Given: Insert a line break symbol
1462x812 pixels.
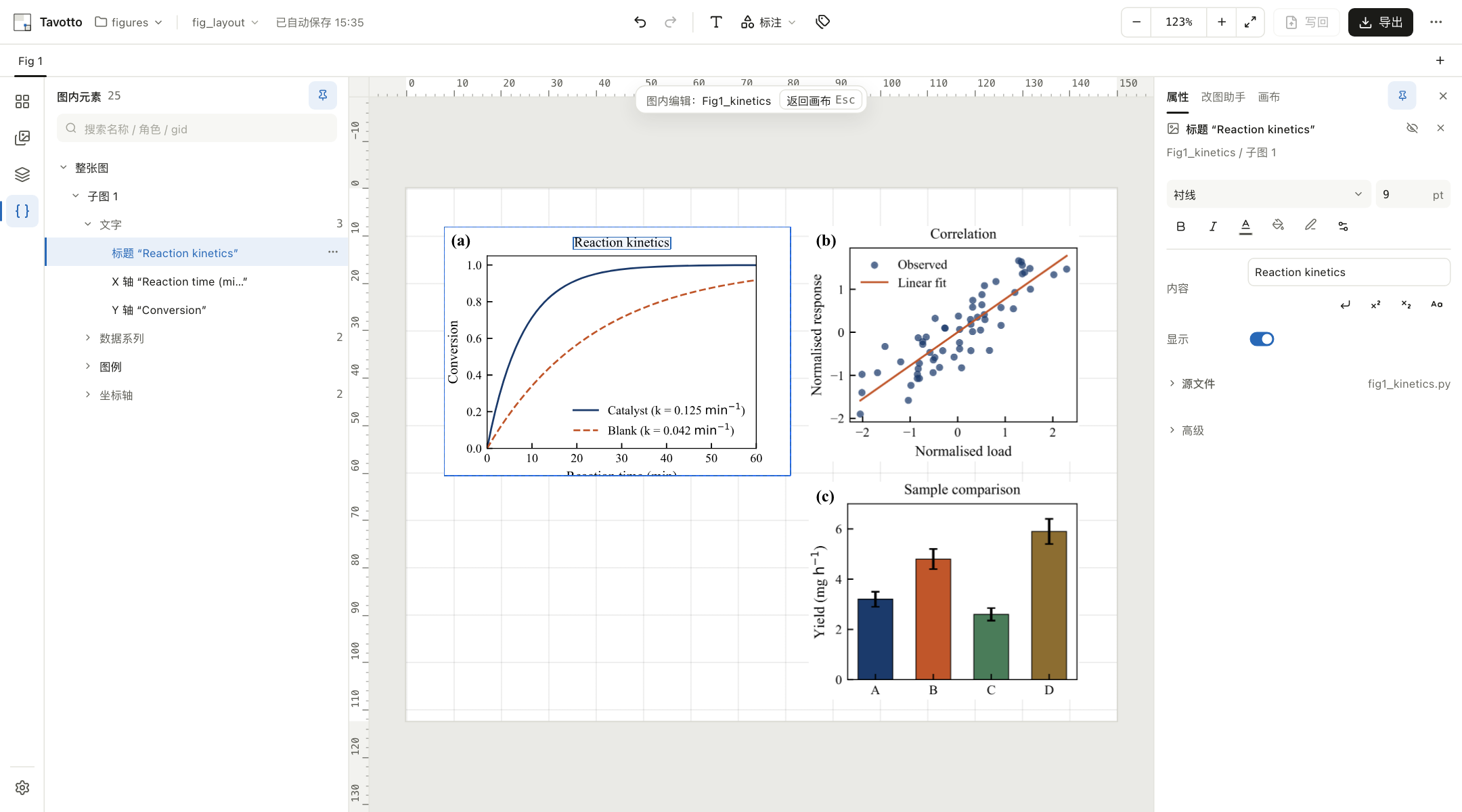Looking at the screenshot, I should pyautogui.click(x=1345, y=304).
